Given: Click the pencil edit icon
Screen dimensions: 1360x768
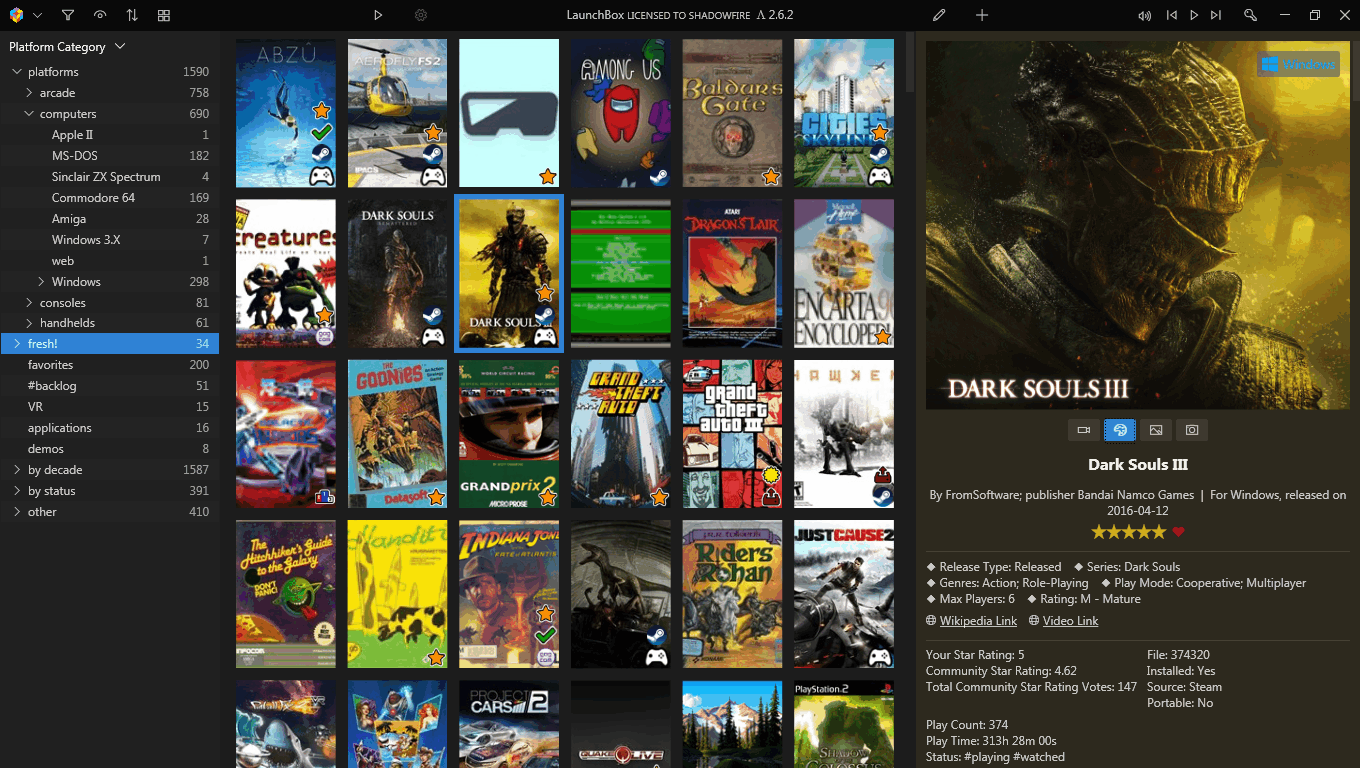Looking at the screenshot, I should pyautogui.click(x=938, y=15).
